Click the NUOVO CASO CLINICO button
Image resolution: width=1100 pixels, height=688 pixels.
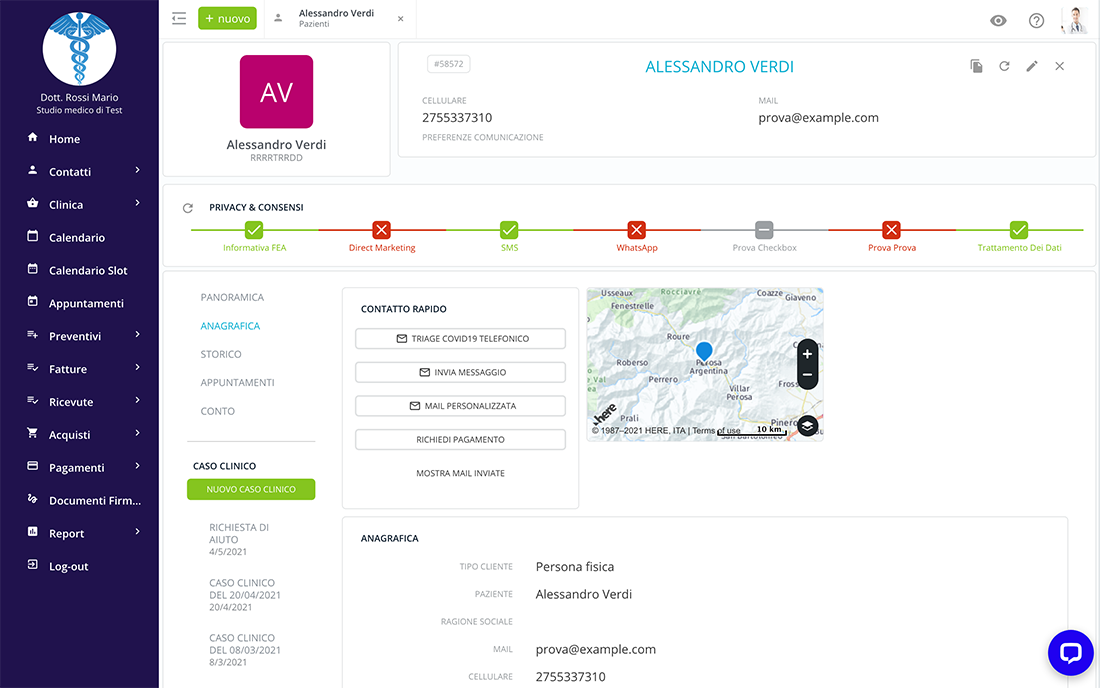tap(251, 489)
